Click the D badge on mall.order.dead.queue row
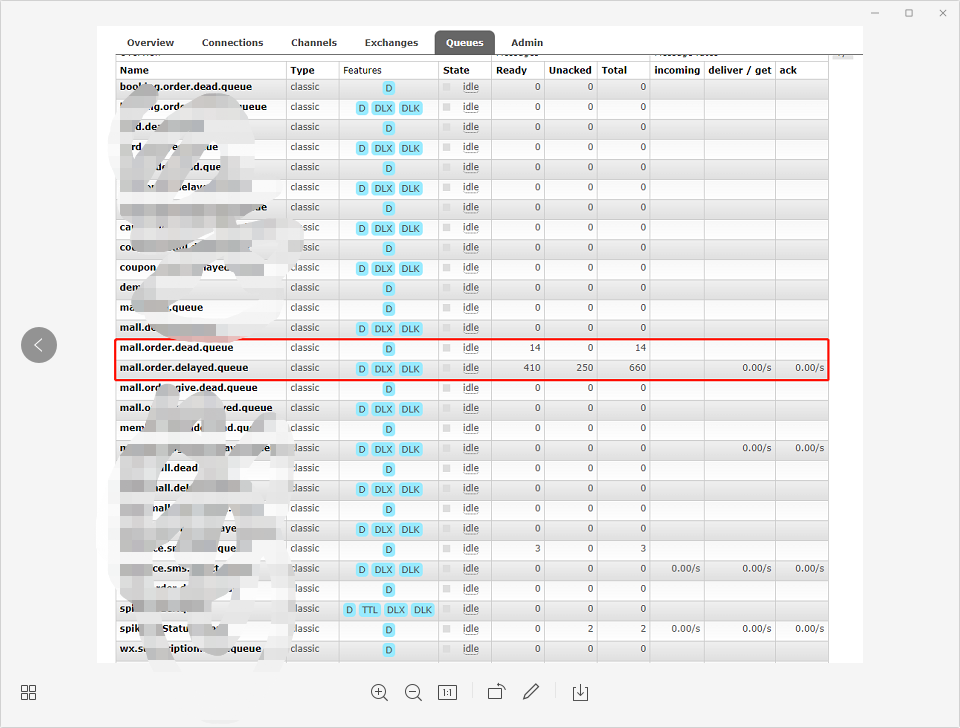This screenshot has width=960, height=728. pyautogui.click(x=388, y=348)
